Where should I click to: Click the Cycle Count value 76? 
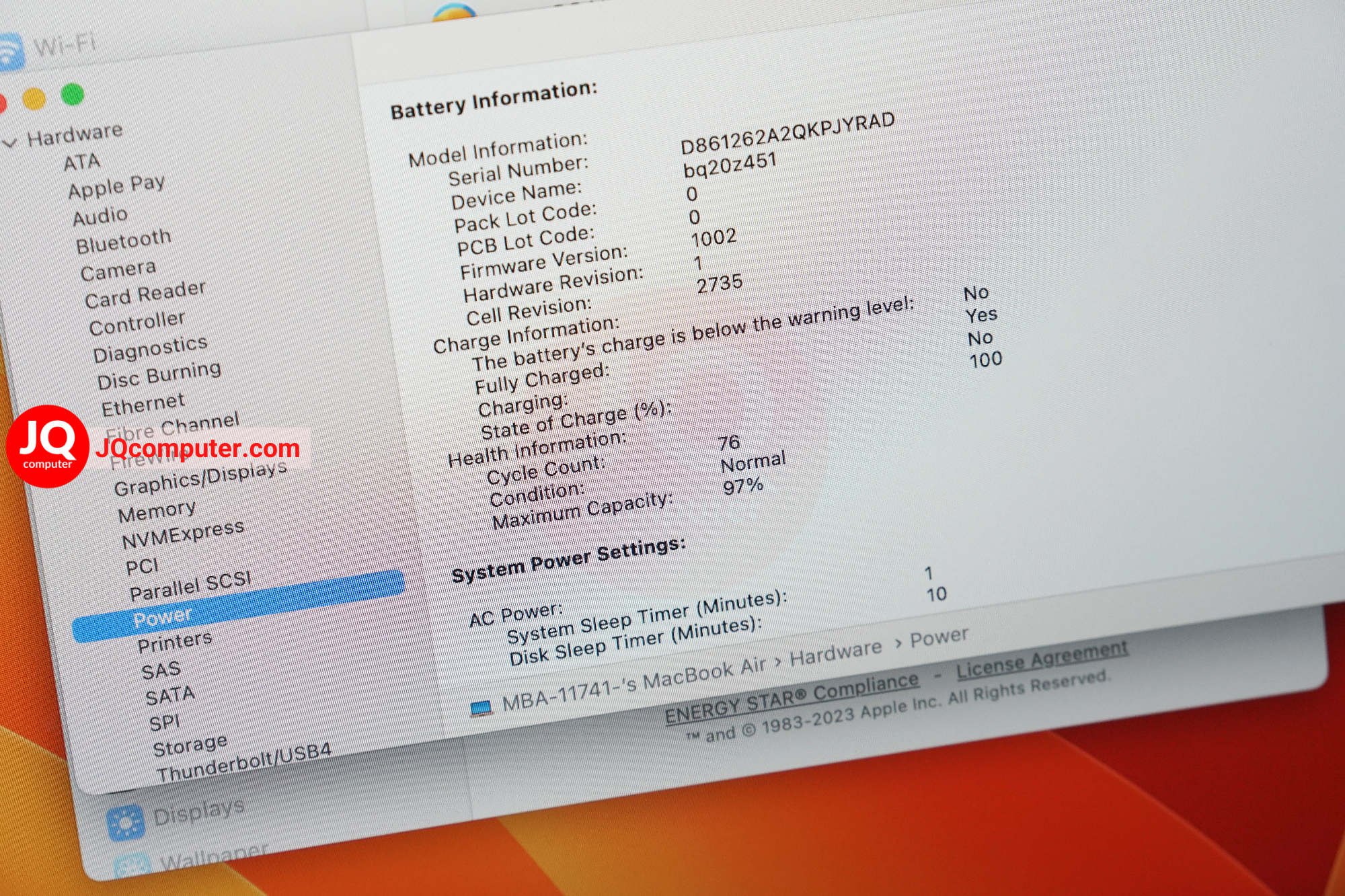[x=729, y=443]
